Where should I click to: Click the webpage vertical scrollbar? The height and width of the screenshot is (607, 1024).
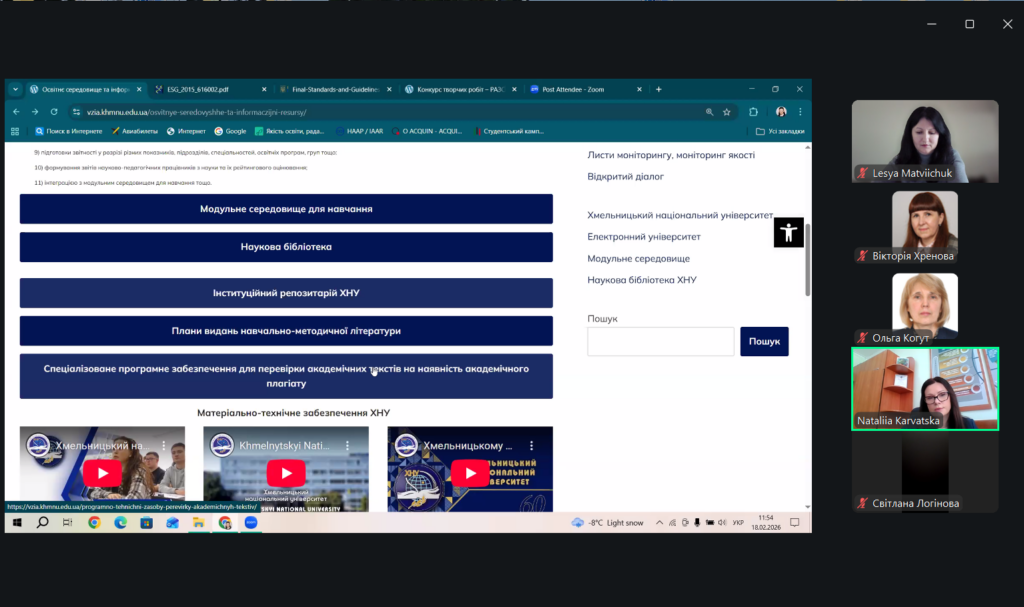807,260
